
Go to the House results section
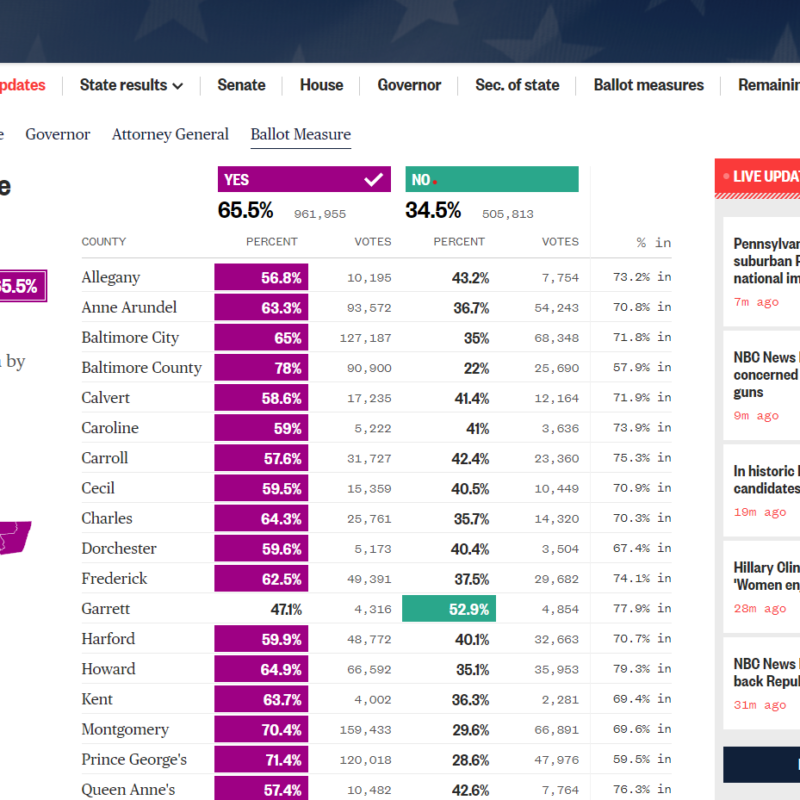click(x=321, y=85)
